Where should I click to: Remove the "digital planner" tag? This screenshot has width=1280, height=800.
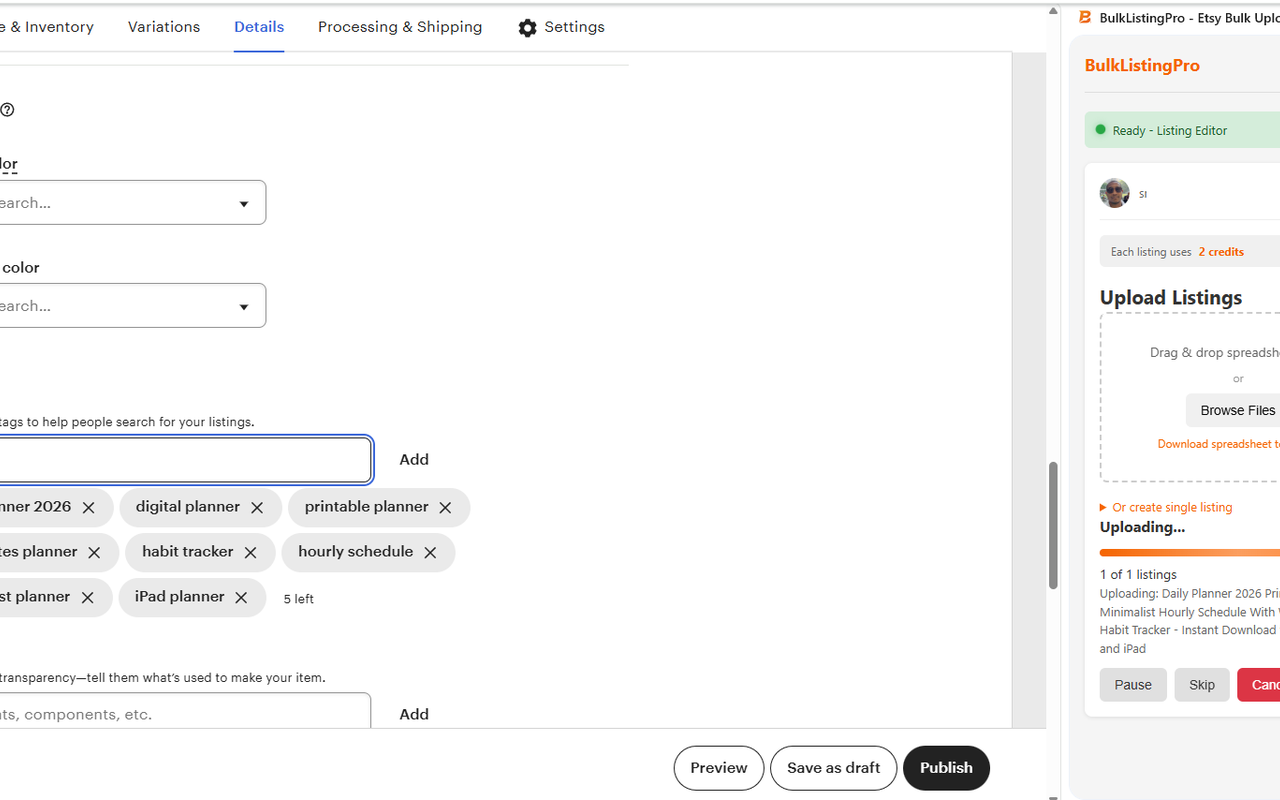(257, 507)
